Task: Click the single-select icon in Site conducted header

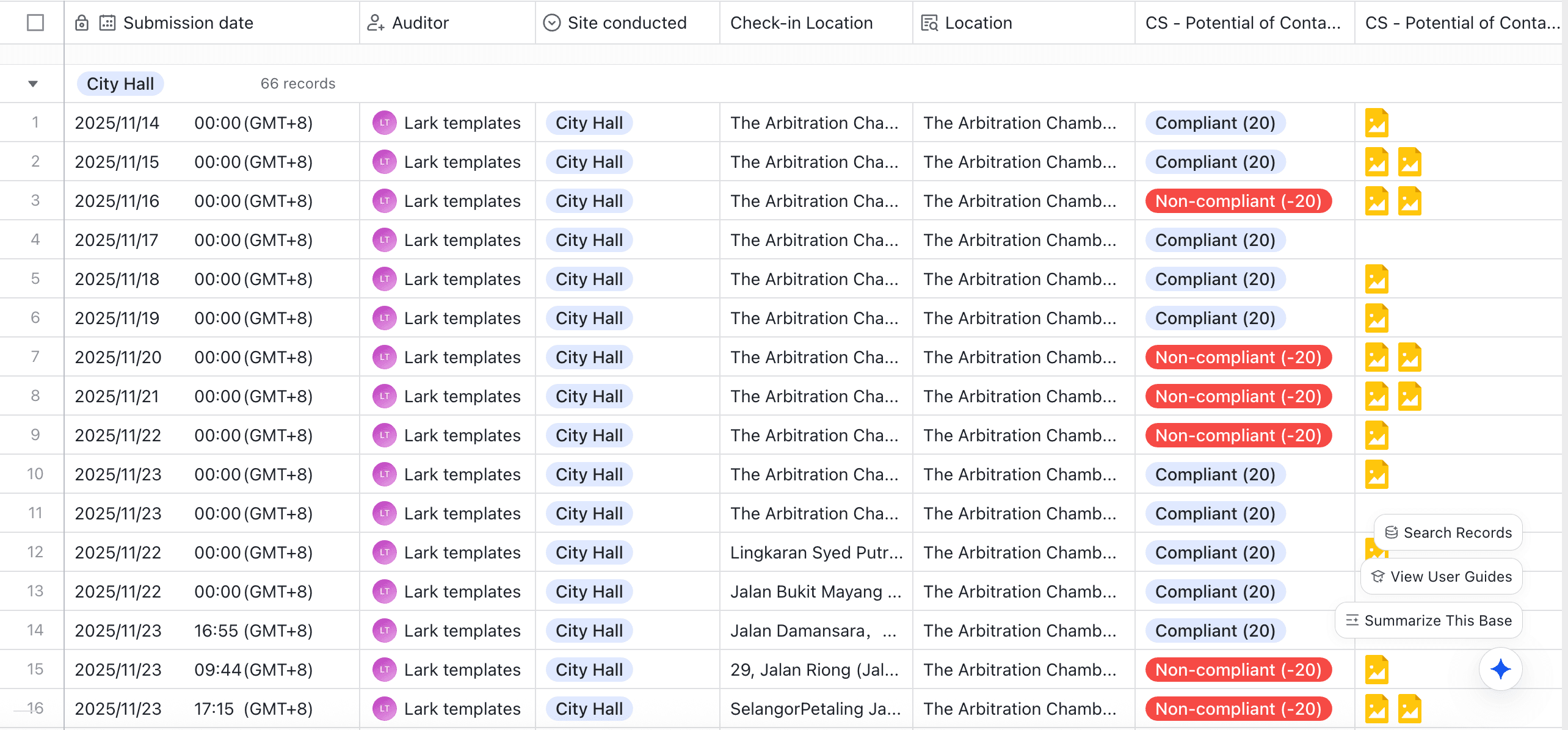Action: (x=551, y=23)
